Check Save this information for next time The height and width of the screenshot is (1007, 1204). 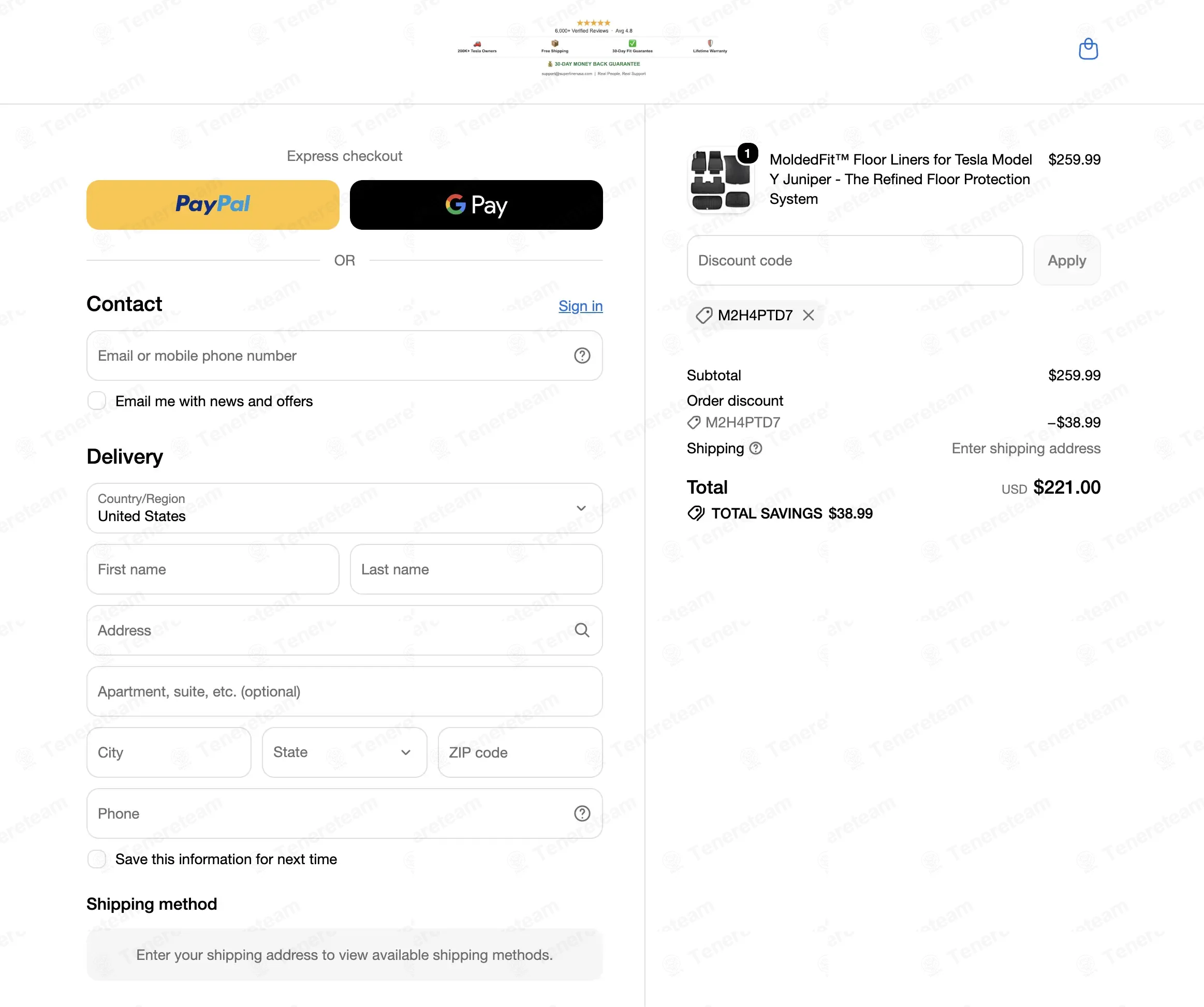tap(96, 858)
